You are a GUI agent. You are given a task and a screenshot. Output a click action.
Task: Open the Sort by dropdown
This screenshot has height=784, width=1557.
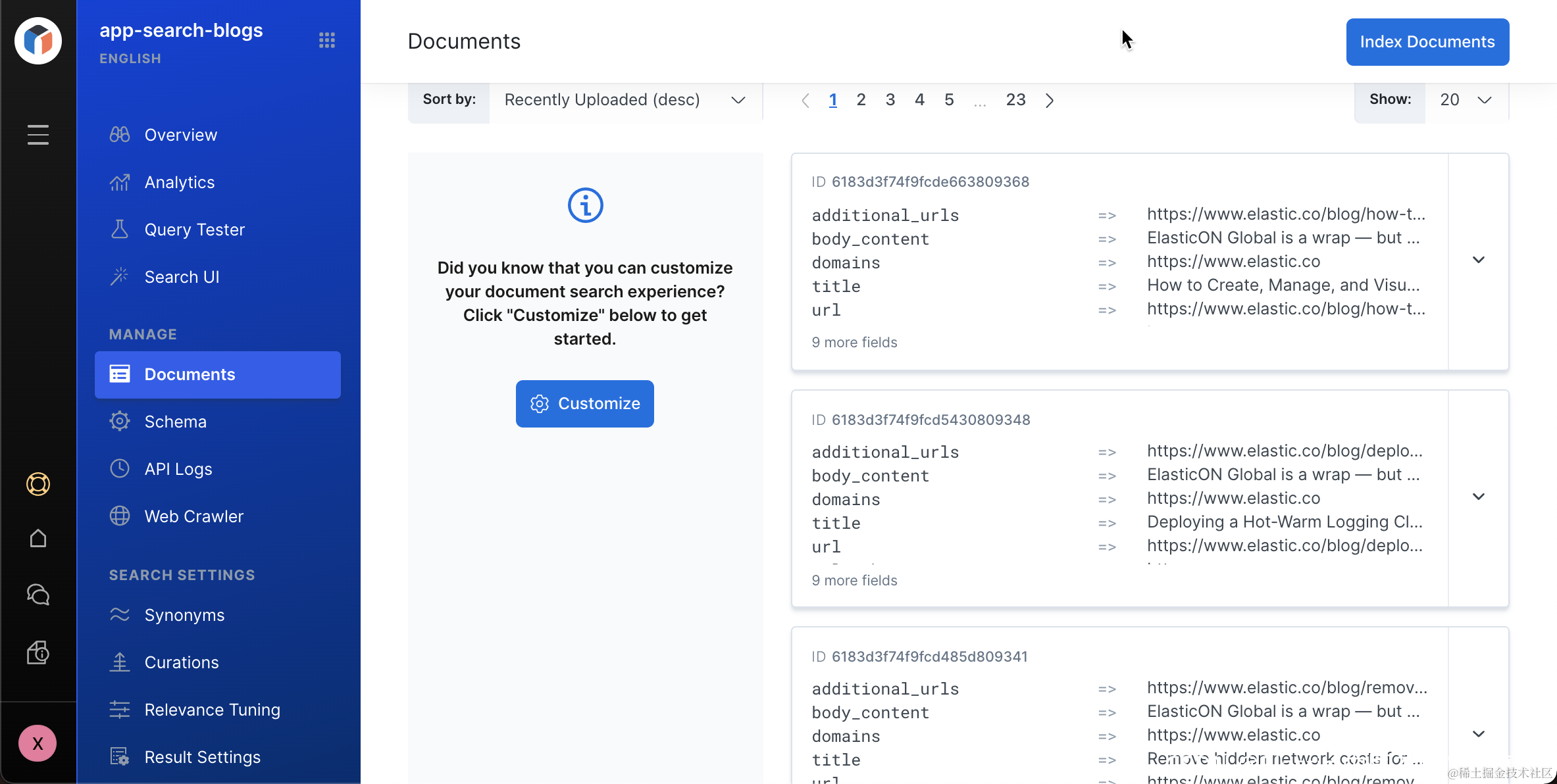point(625,100)
